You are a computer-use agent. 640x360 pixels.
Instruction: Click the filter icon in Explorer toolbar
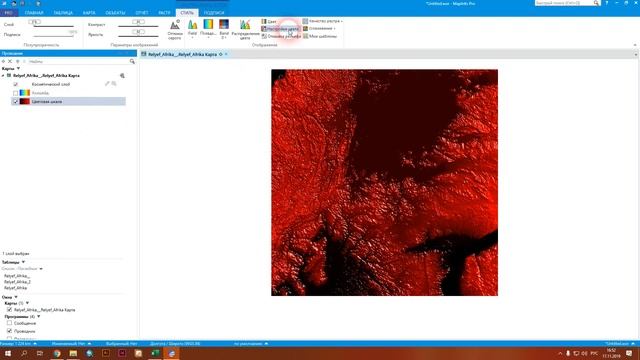point(17,61)
